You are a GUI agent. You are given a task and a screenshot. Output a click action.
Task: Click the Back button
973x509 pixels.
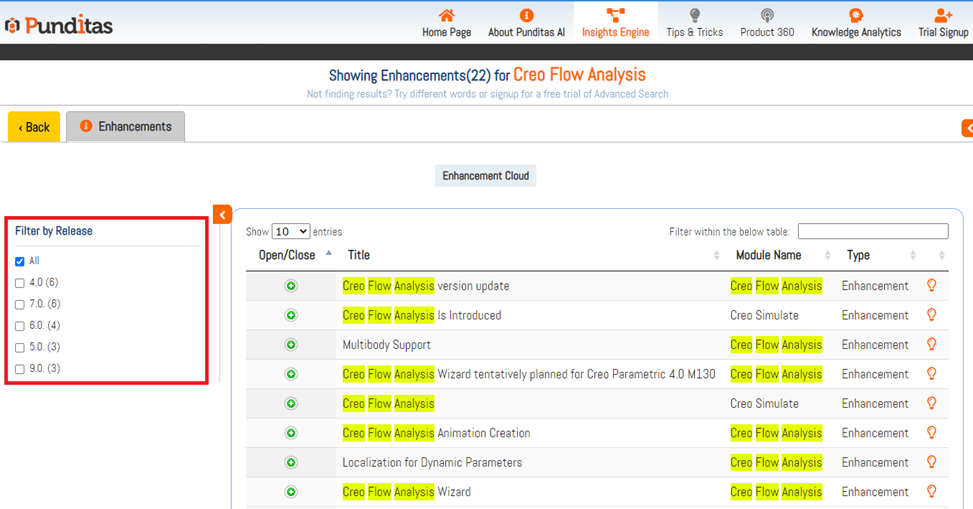34,127
